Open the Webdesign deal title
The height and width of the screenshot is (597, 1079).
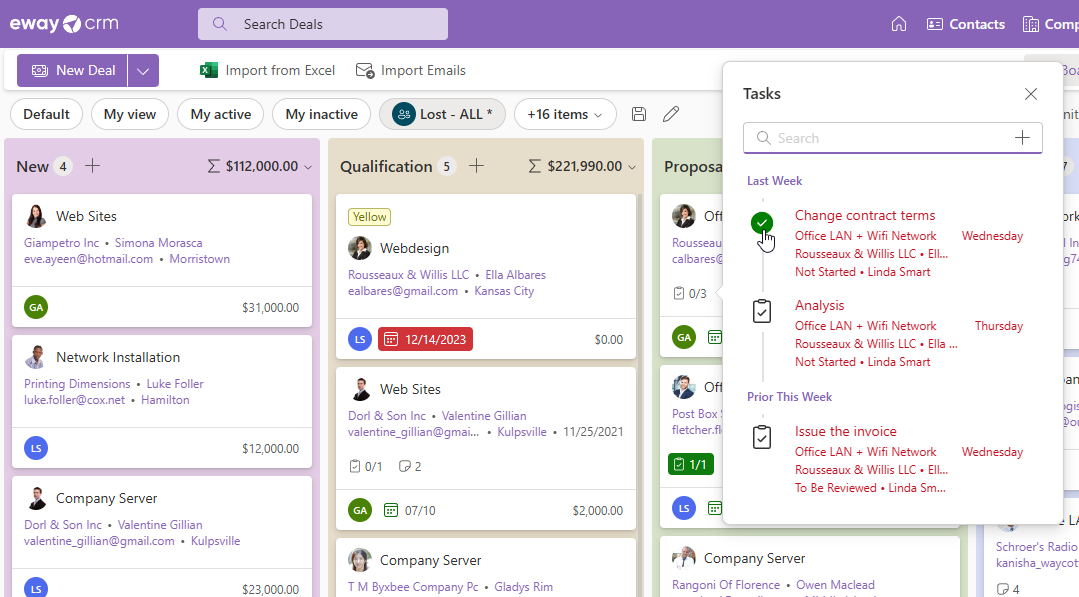(x=414, y=248)
